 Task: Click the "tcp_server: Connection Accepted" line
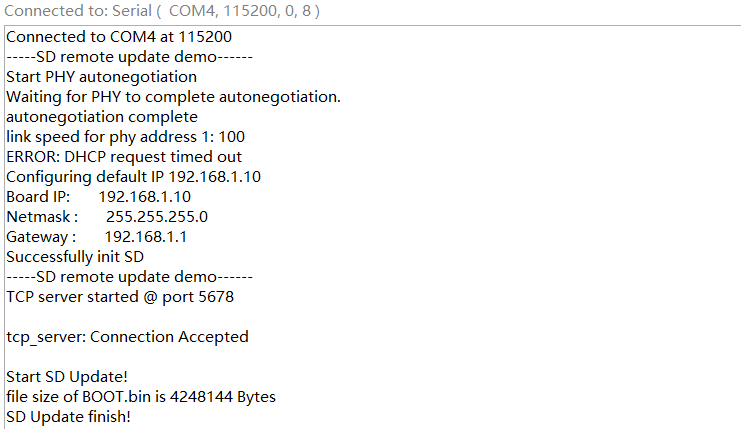coord(127,337)
